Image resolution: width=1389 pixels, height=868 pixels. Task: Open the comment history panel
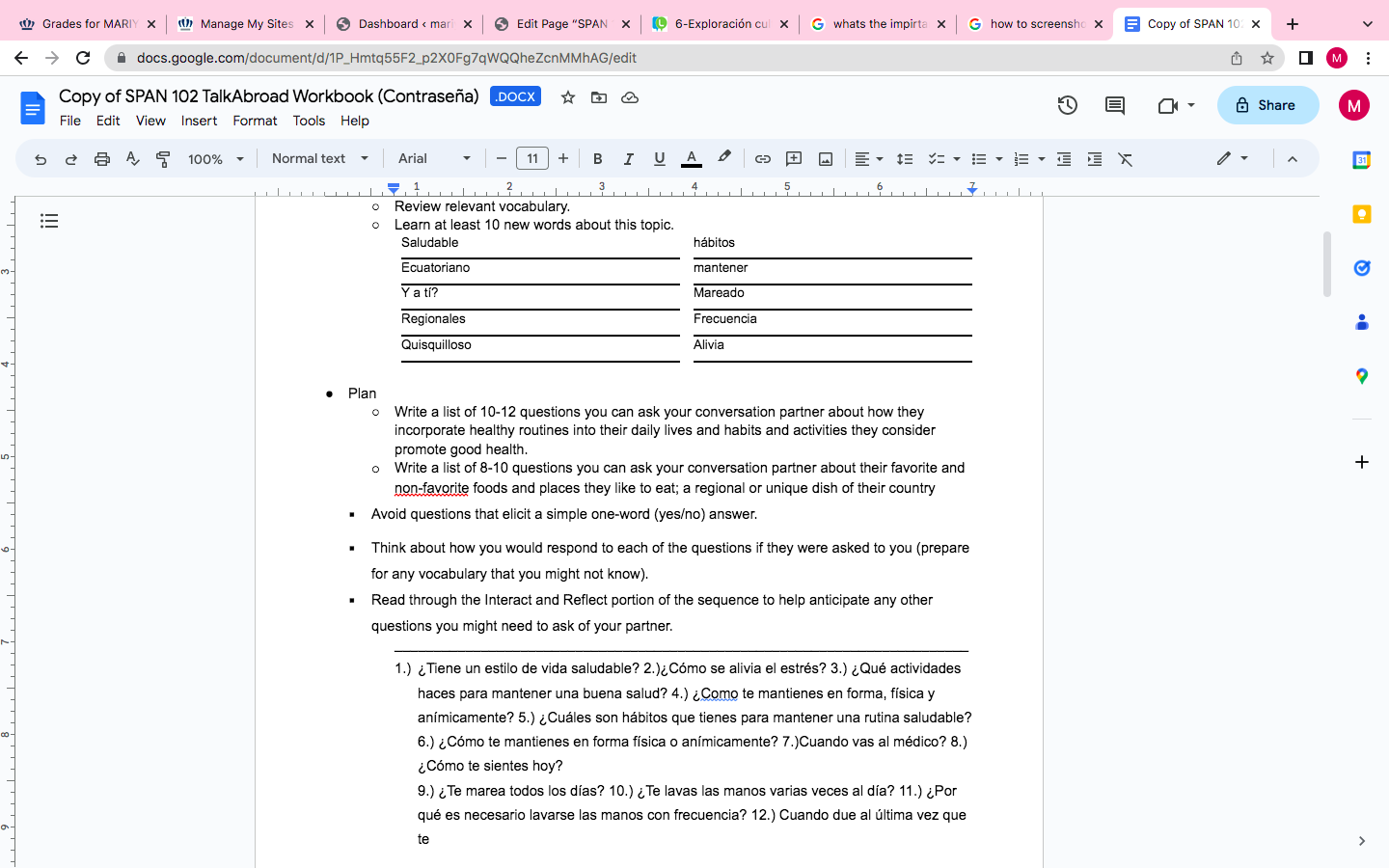1115,105
